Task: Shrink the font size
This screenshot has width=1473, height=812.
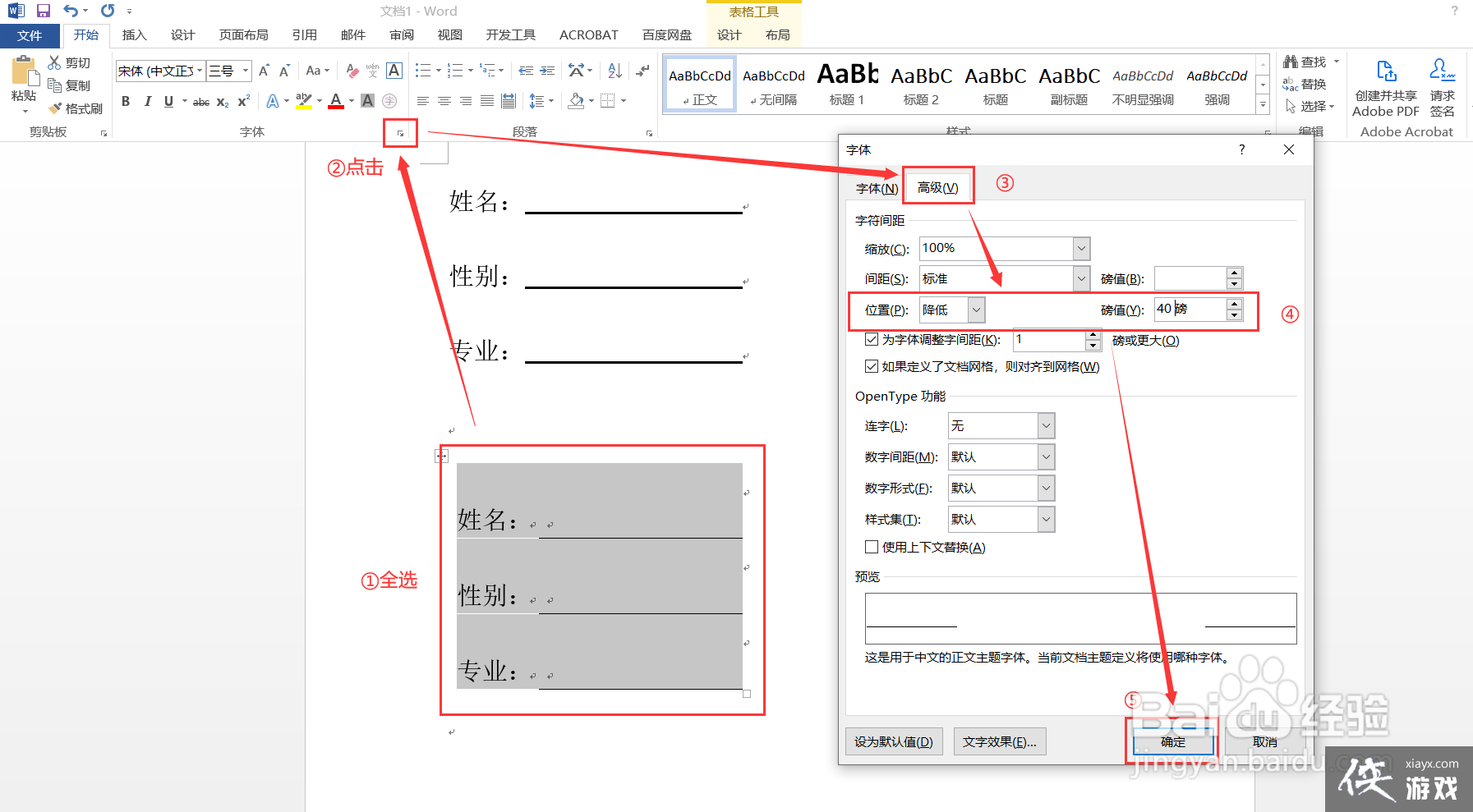Action: click(x=284, y=71)
